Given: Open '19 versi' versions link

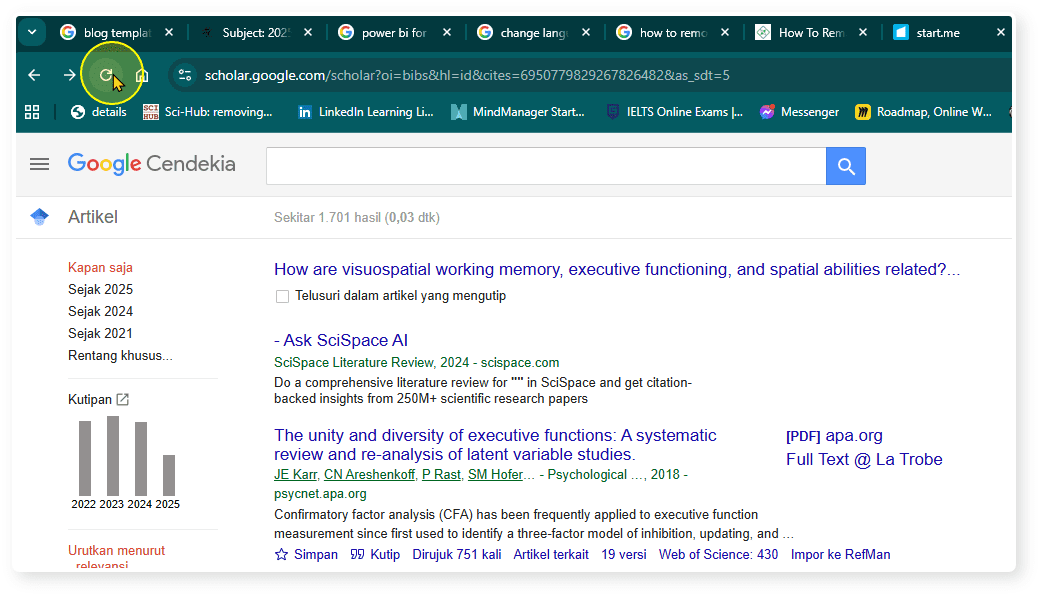Looking at the screenshot, I should click(x=623, y=554).
